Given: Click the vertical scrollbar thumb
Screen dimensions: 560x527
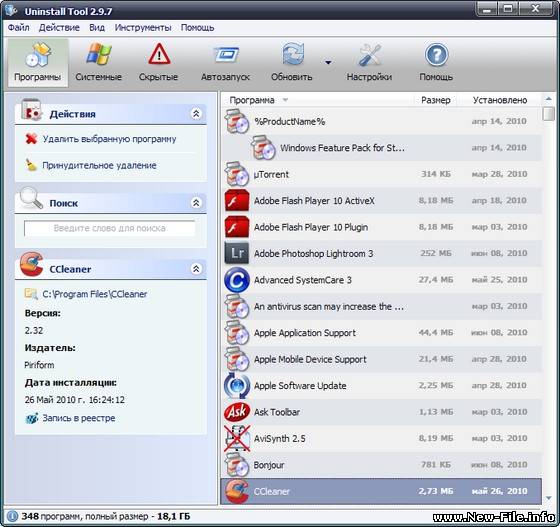Looking at the screenshot, I should [x=549, y=114].
